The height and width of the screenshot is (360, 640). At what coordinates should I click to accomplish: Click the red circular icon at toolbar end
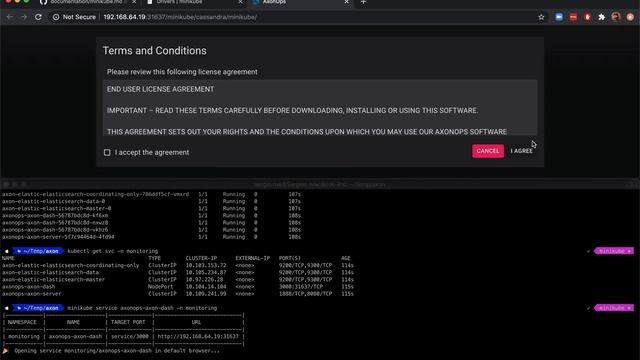tap(630, 17)
